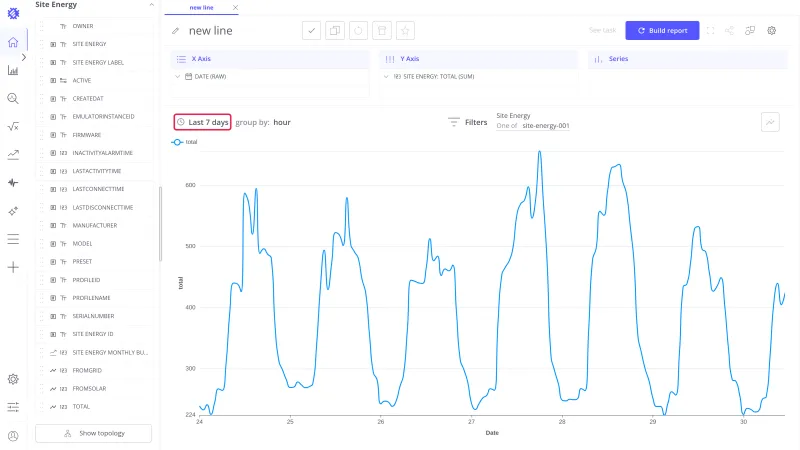The height and width of the screenshot is (450, 800).
Task: Click the new line report title field
Action: point(211,31)
